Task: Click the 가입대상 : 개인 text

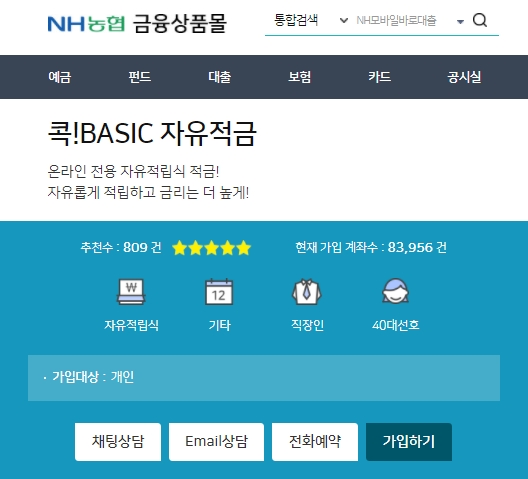Action: [x=93, y=377]
